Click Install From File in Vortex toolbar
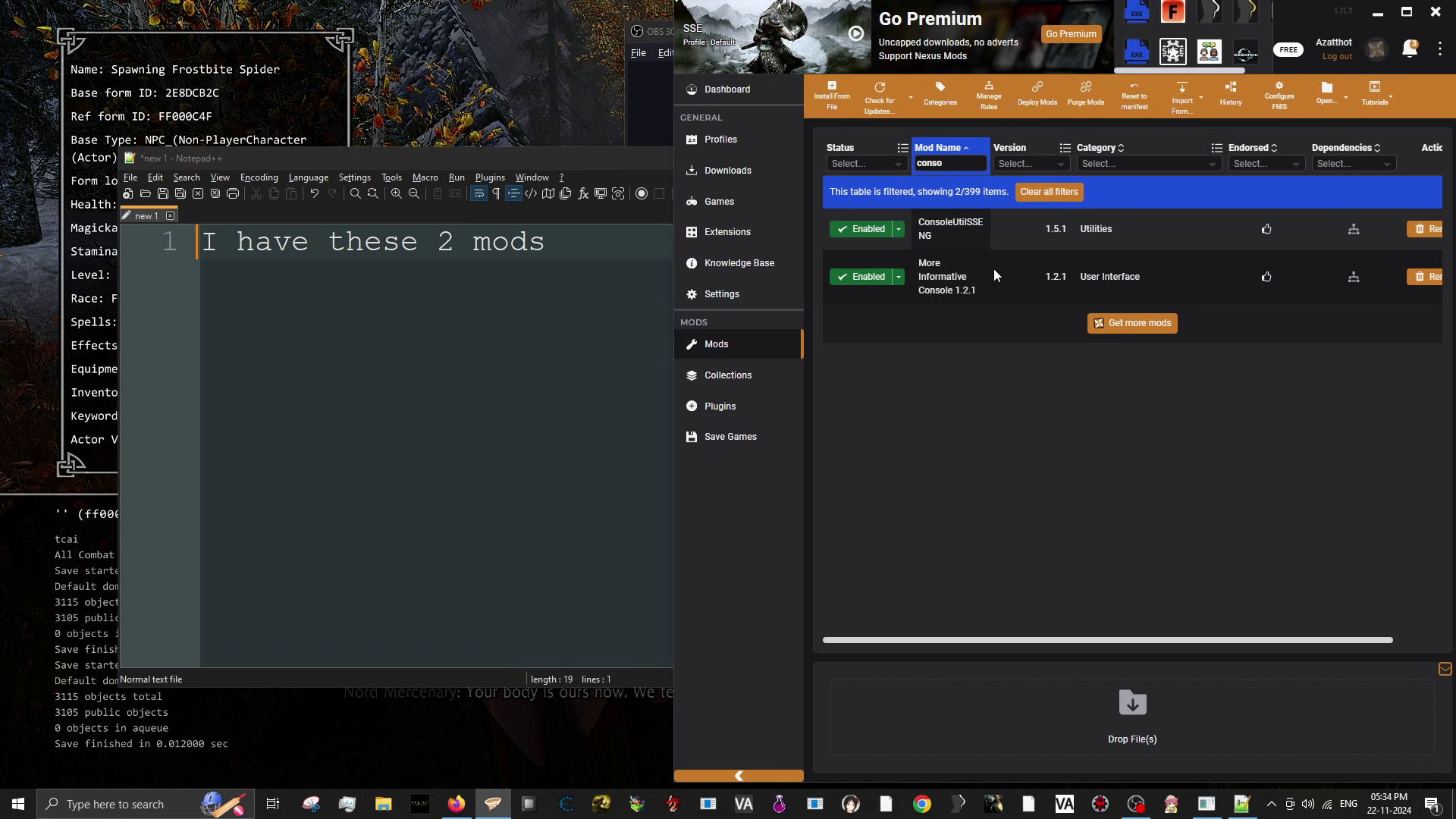Image resolution: width=1456 pixels, height=819 pixels. 832,96
